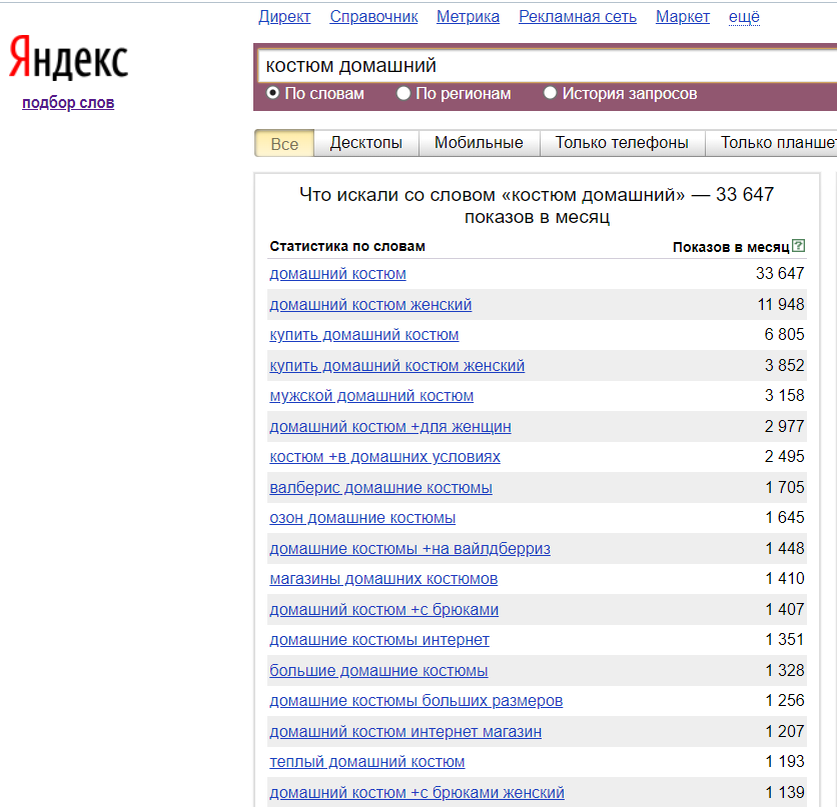This screenshot has height=807, width=837.
Task: Open the Справочник link
Action: coord(374,17)
